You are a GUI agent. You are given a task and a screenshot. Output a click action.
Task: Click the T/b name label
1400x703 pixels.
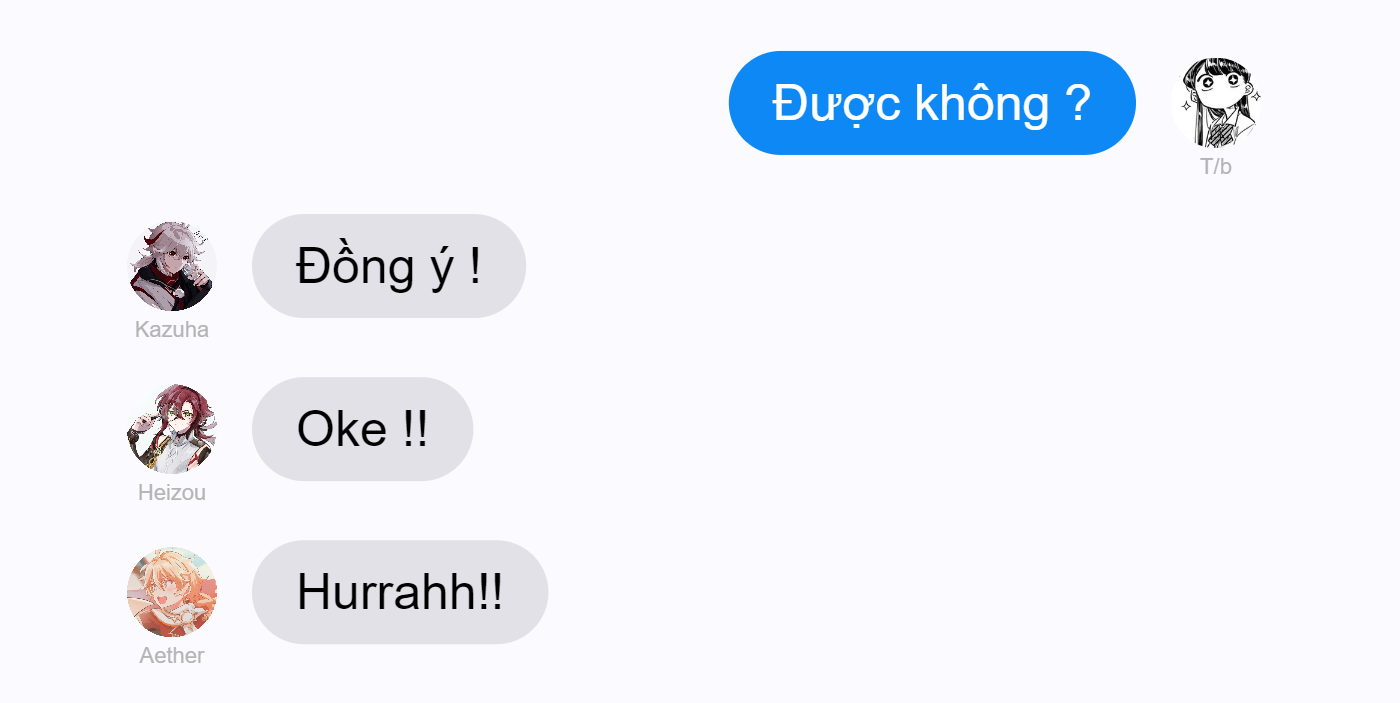click(1216, 167)
